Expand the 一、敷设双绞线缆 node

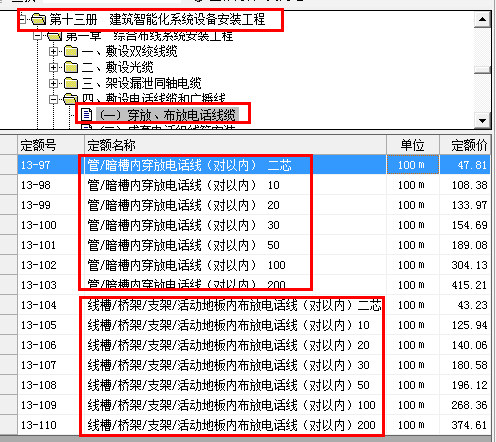point(53,51)
